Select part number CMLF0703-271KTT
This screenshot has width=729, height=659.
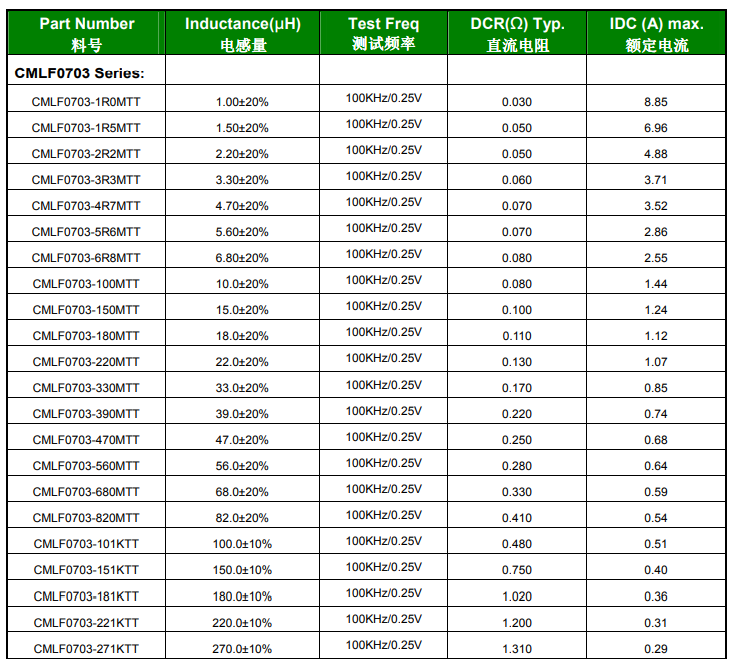pos(86,649)
